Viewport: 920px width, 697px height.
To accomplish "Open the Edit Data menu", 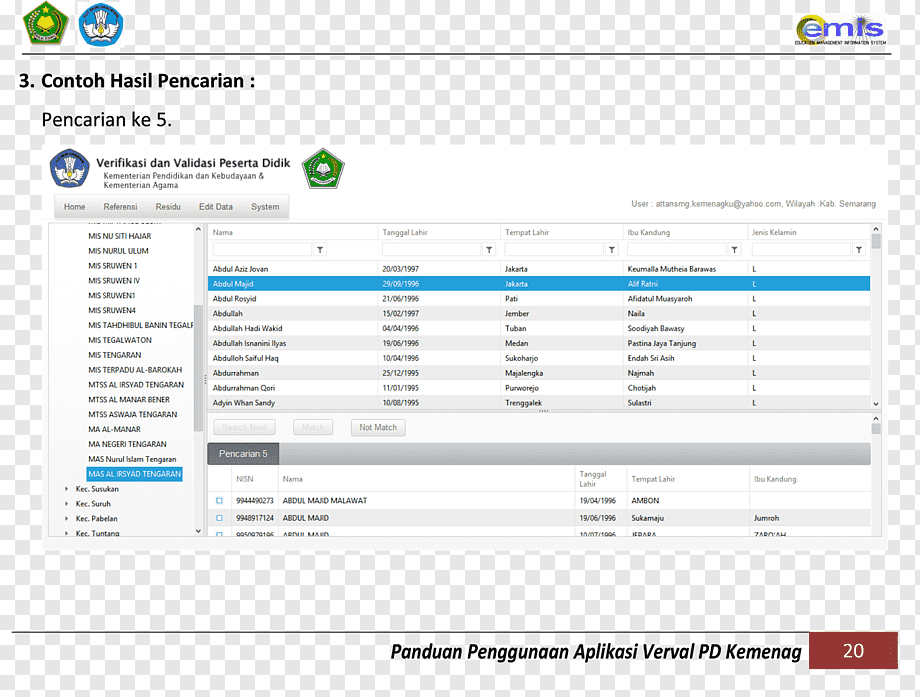I will [x=215, y=207].
